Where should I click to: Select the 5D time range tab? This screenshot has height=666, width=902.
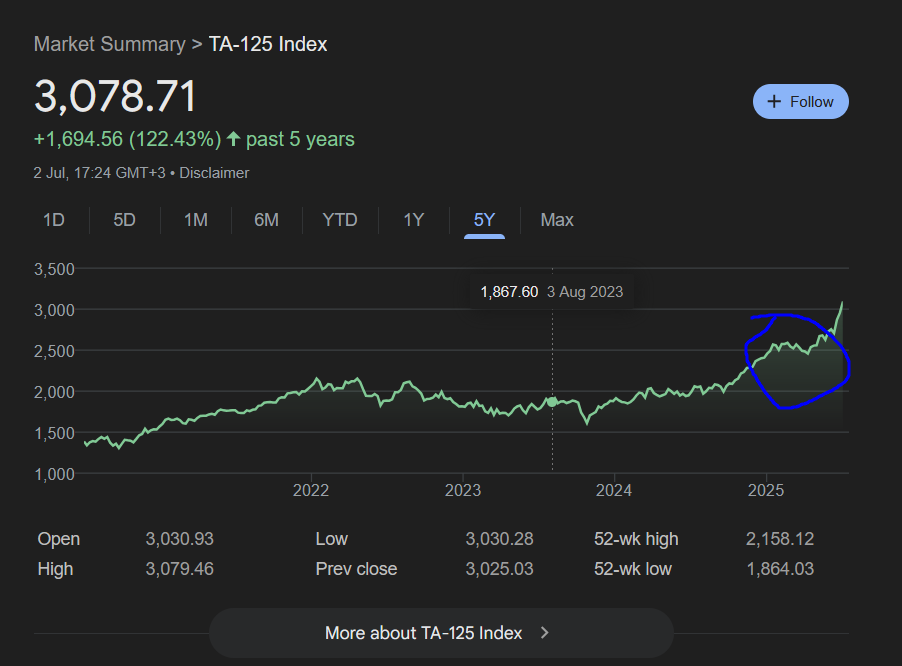click(124, 220)
